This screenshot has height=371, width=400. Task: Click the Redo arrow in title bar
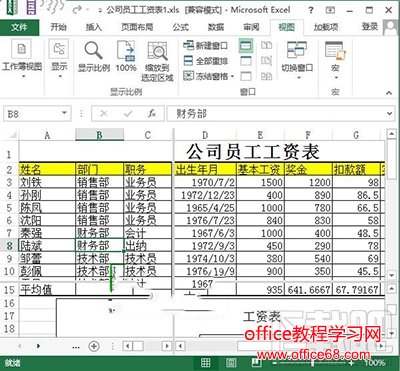[x=78, y=10]
